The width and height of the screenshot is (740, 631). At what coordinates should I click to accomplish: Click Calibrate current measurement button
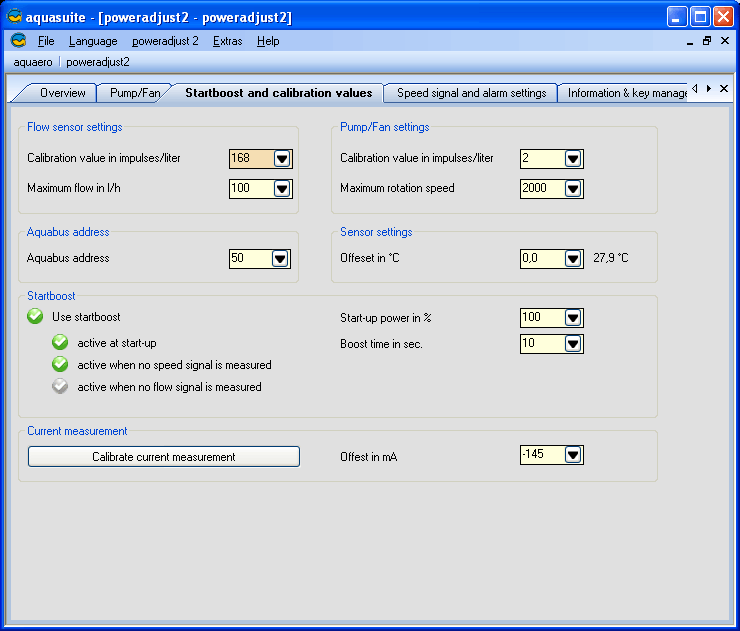[x=164, y=457]
